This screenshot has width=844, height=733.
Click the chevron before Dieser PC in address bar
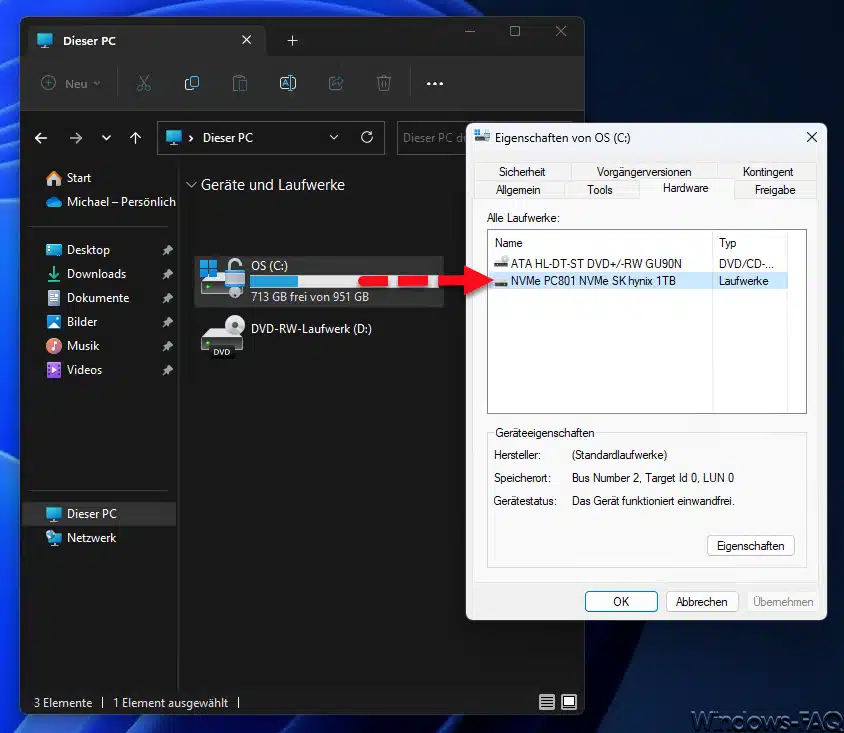point(191,138)
